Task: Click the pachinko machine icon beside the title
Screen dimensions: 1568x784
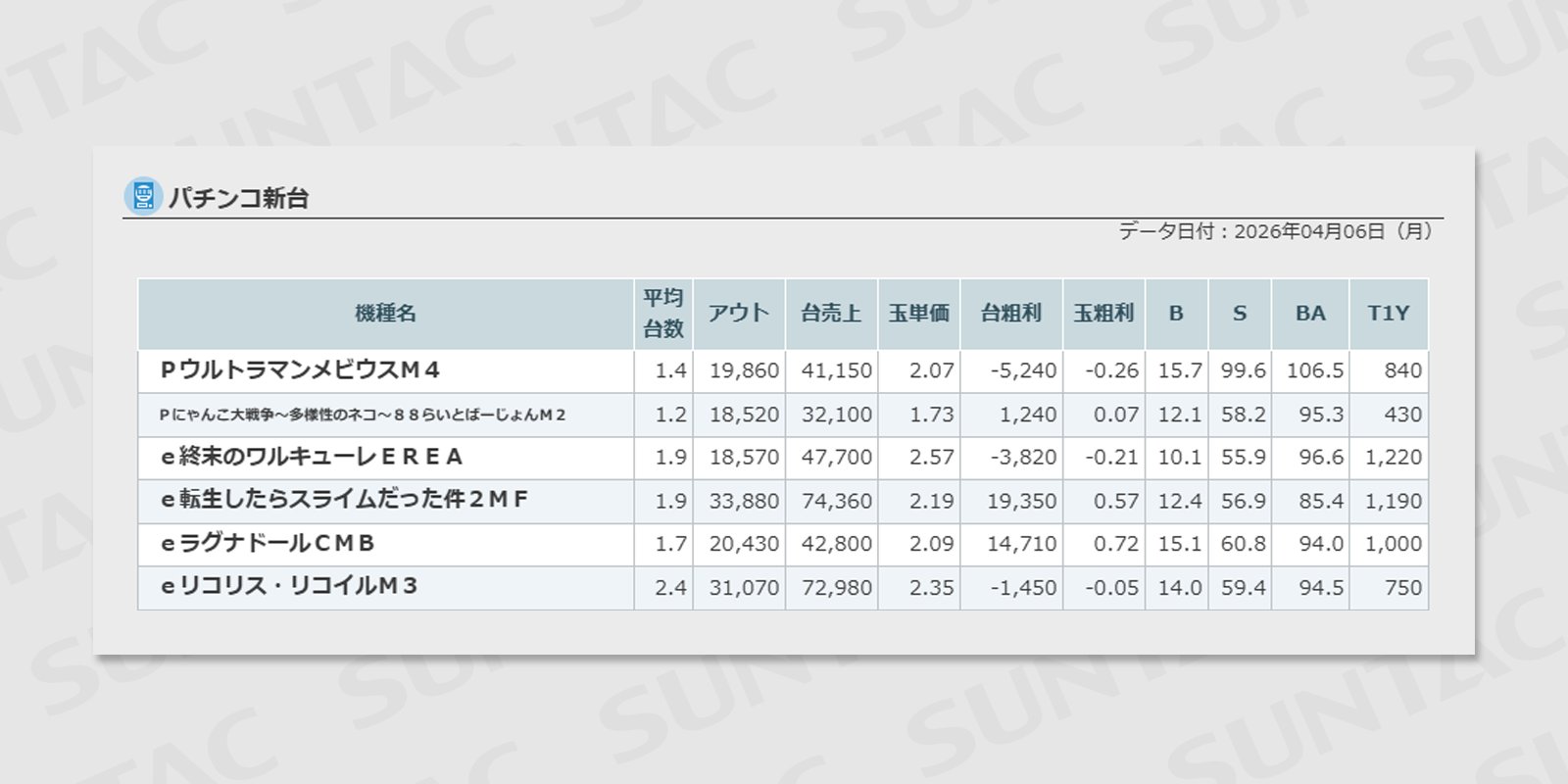Action: coord(143,196)
